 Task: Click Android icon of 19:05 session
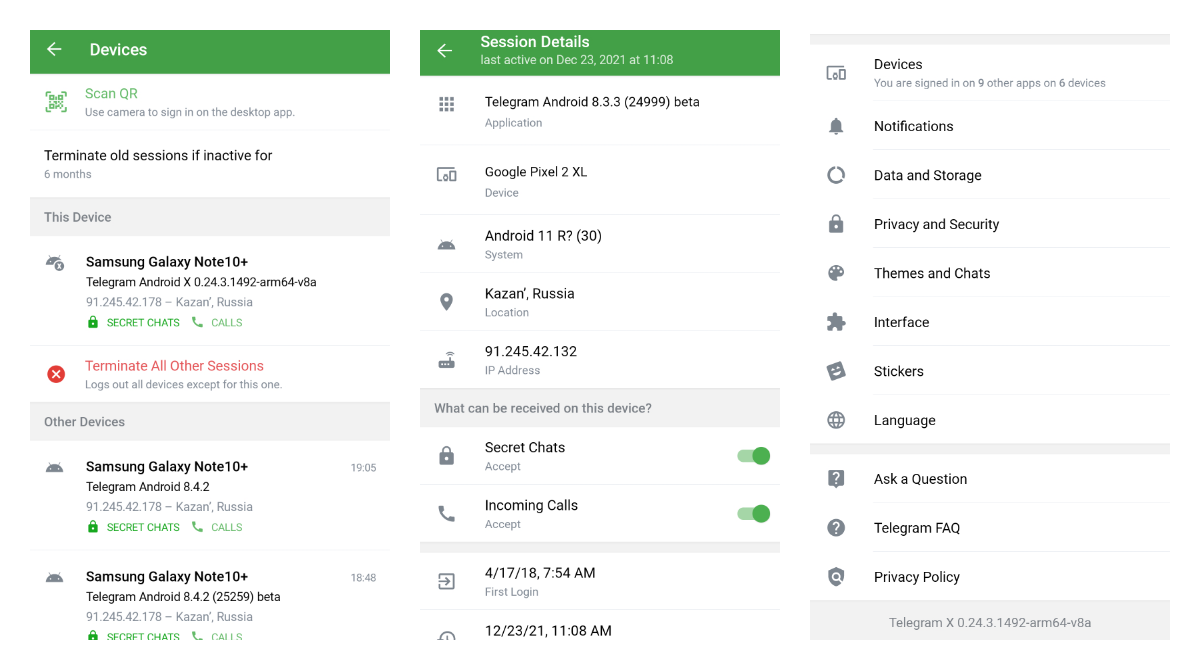(x=55, y=467)
